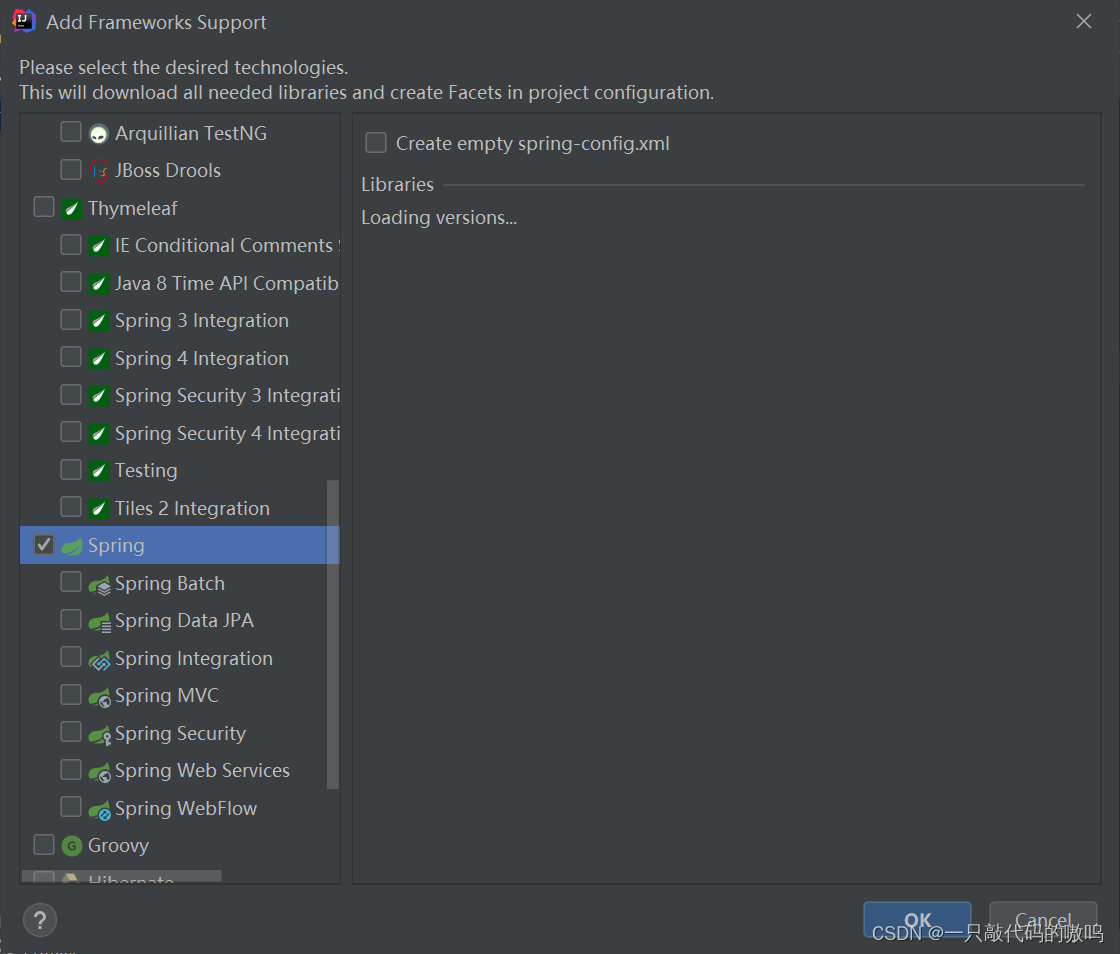
Task: Click the Loading versions... text
Action: [x=439, y=217]
